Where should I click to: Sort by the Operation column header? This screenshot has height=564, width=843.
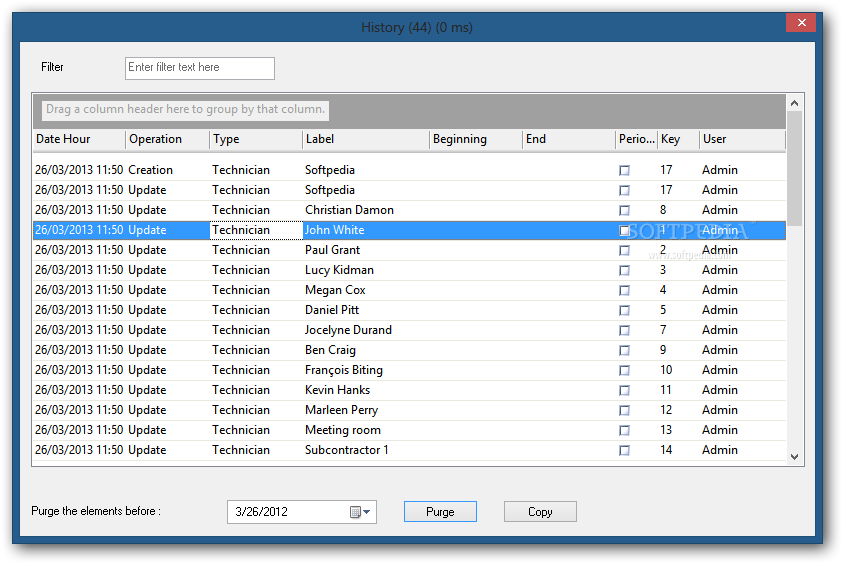[x=168, y=139]
